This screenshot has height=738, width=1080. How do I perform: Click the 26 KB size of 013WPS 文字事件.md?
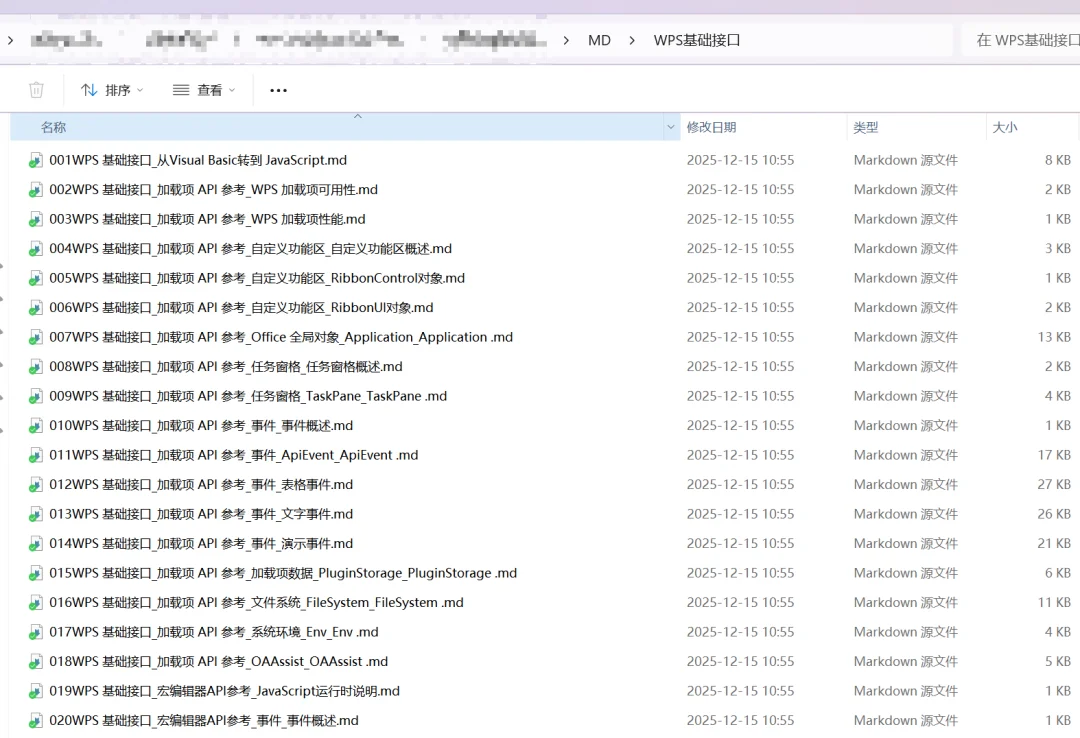tap(1054, 515)
